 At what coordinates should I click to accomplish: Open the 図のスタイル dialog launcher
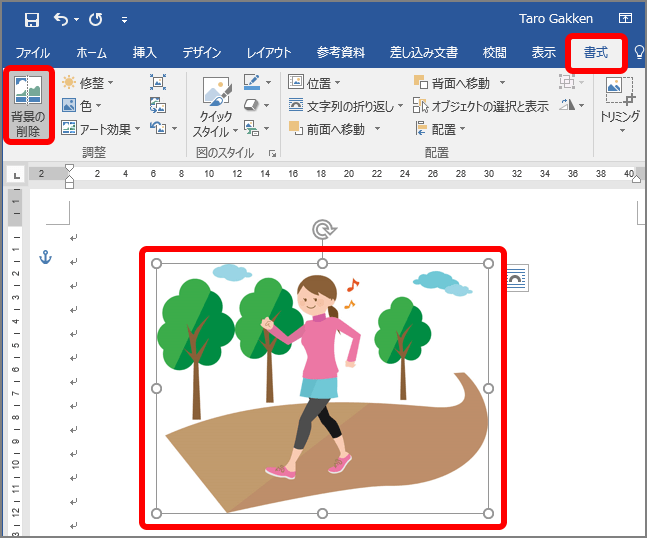point(272,153)
